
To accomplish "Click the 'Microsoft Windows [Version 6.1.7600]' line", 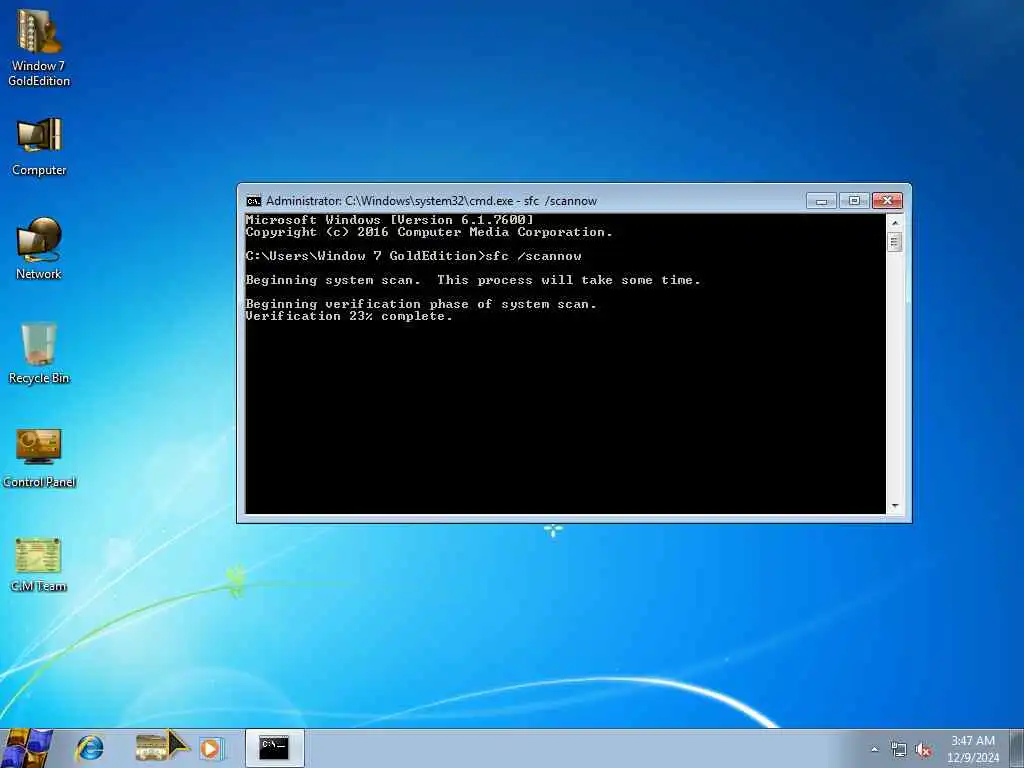I will (389, 220).
